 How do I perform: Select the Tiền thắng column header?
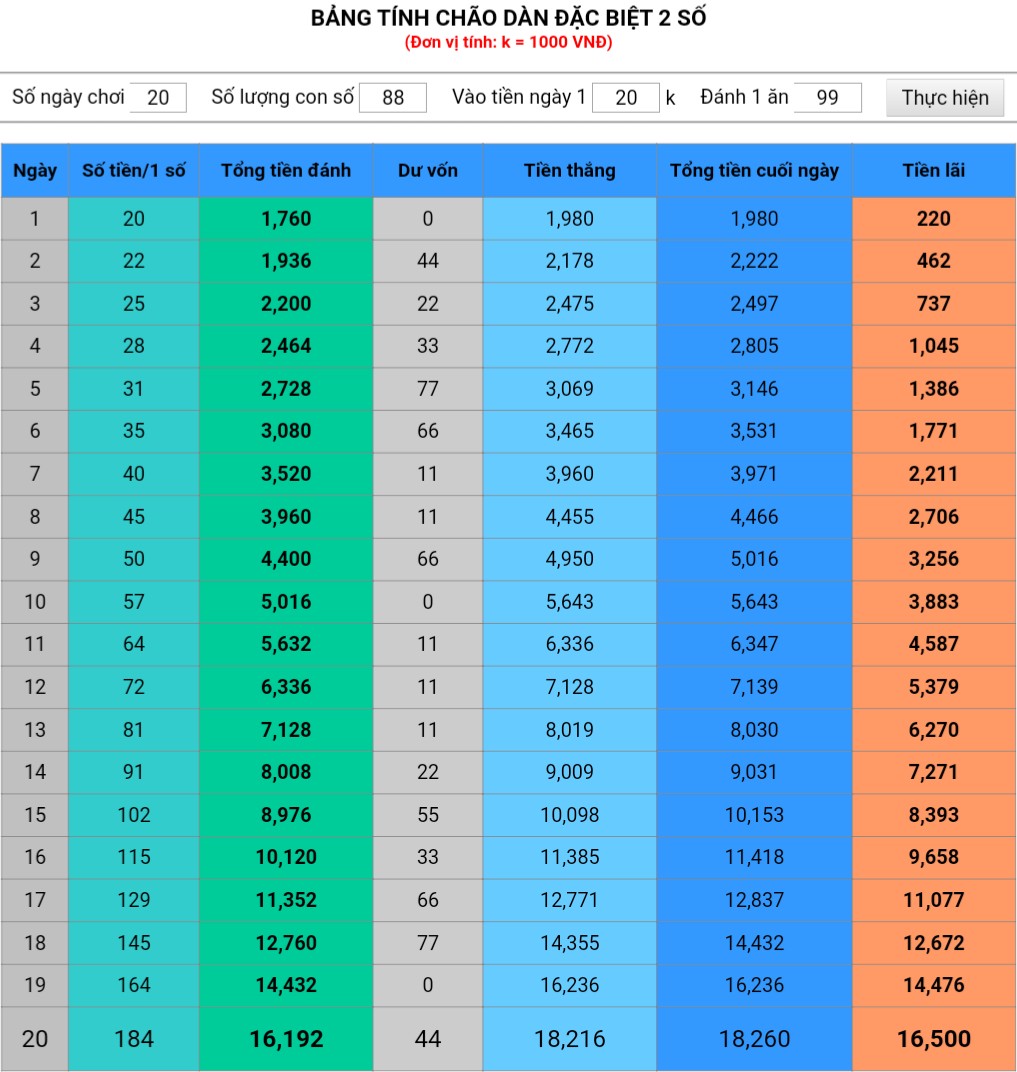click(569, 171)
